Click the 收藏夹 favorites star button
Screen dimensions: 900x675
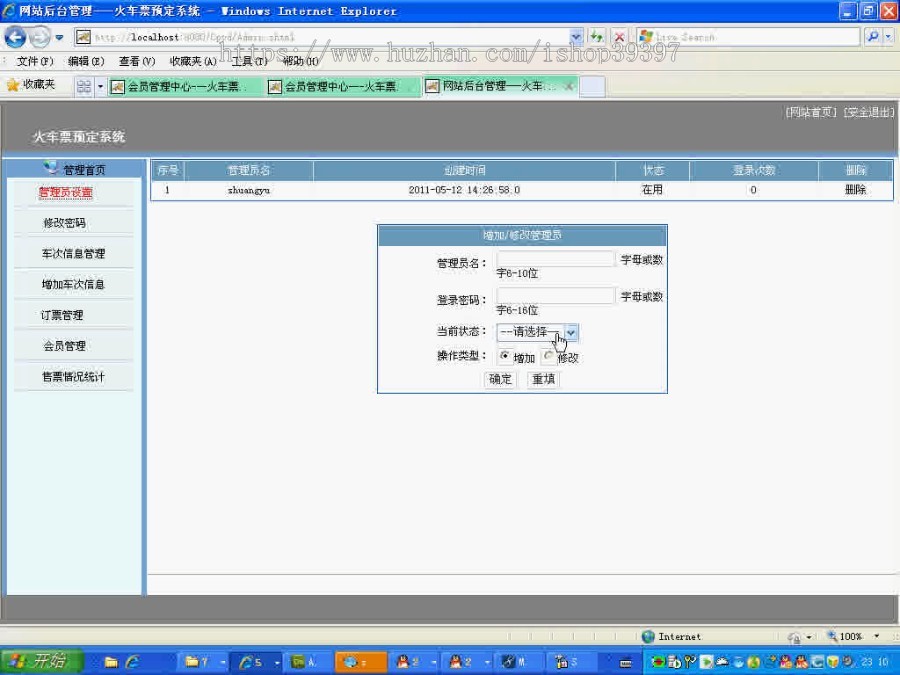(31, 85)
